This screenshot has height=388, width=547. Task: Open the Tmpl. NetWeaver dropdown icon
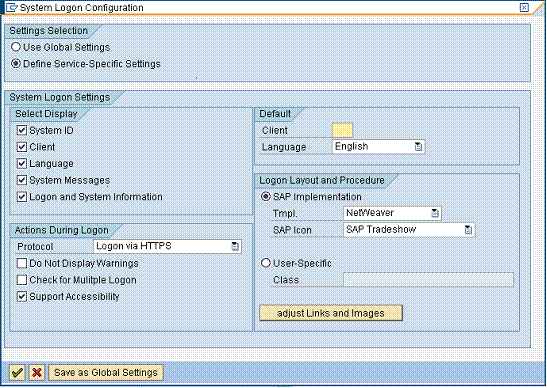pyautogui.click(x=434, y=213)
